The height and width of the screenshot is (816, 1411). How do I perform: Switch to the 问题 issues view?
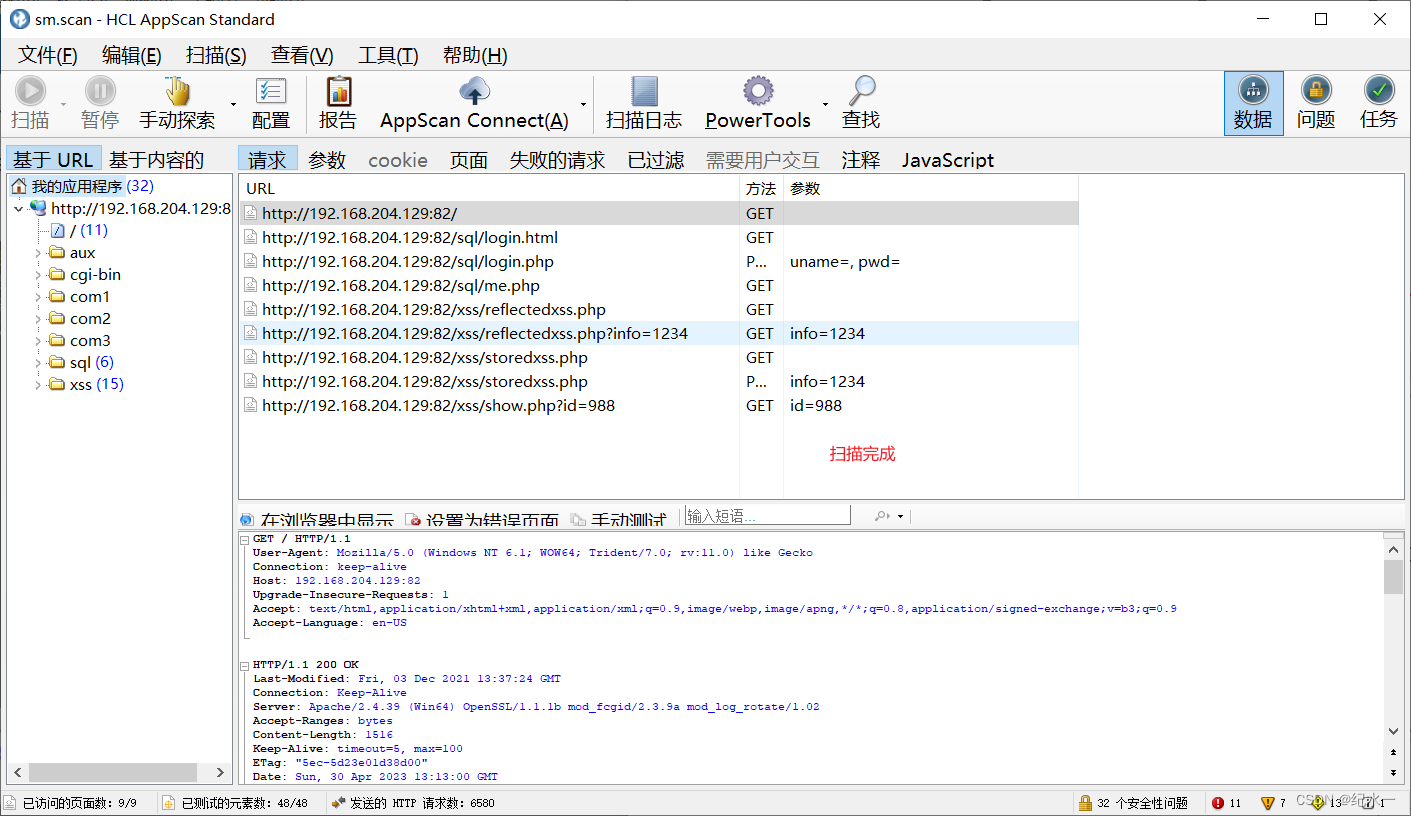click(x=1316, y=103)
